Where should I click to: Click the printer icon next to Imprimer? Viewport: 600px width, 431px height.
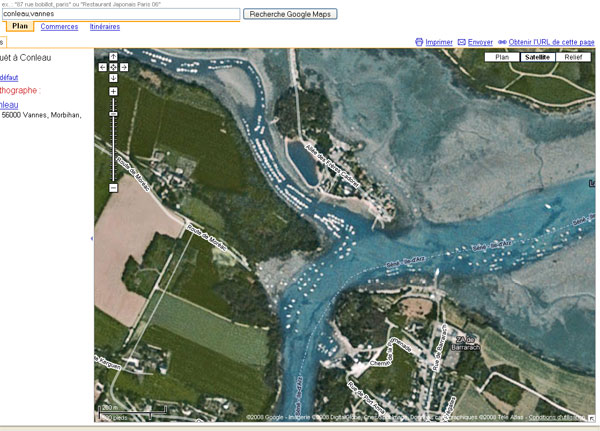(419, 42)
